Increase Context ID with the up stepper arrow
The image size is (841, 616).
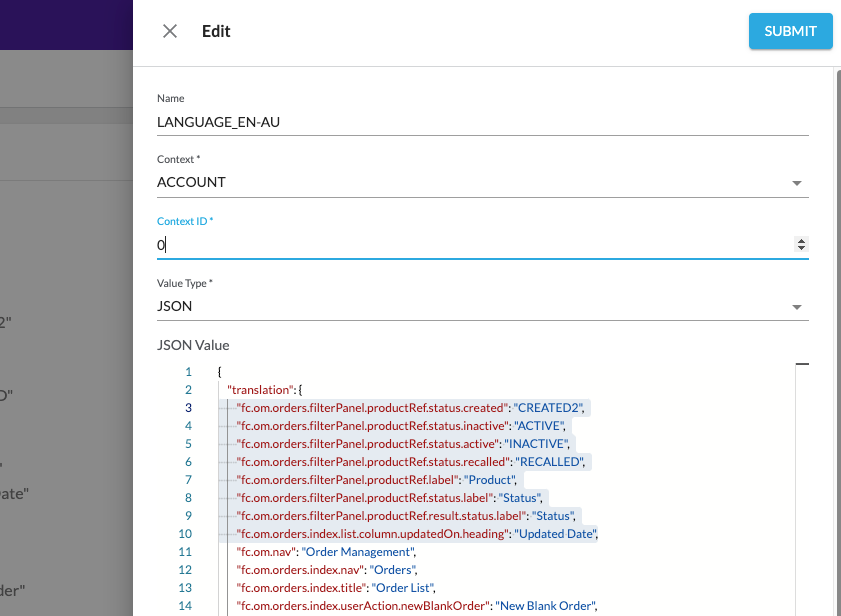tap(800, 240)
